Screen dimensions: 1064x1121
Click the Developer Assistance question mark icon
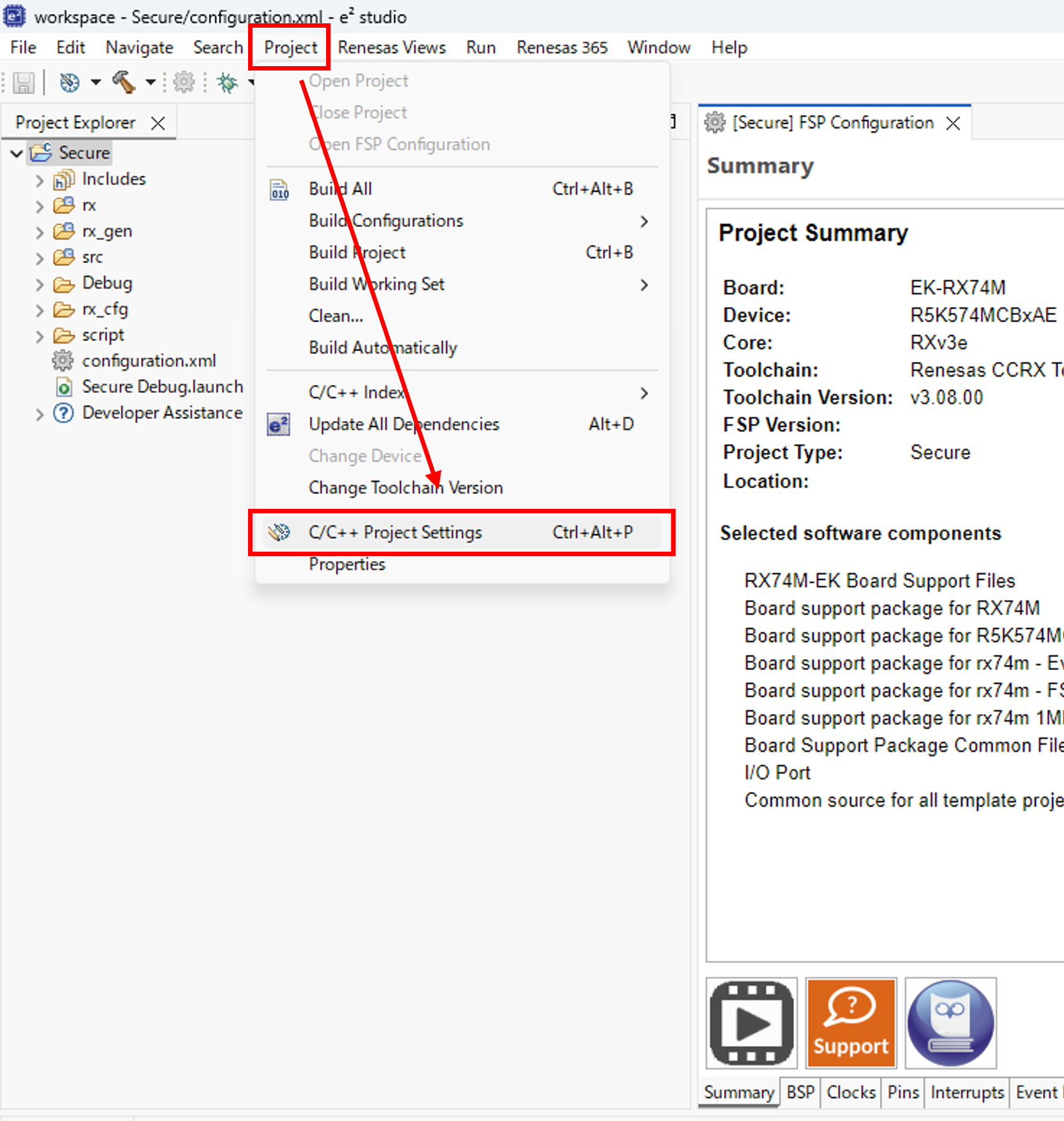pyautogui.click(x=63, y=413)
